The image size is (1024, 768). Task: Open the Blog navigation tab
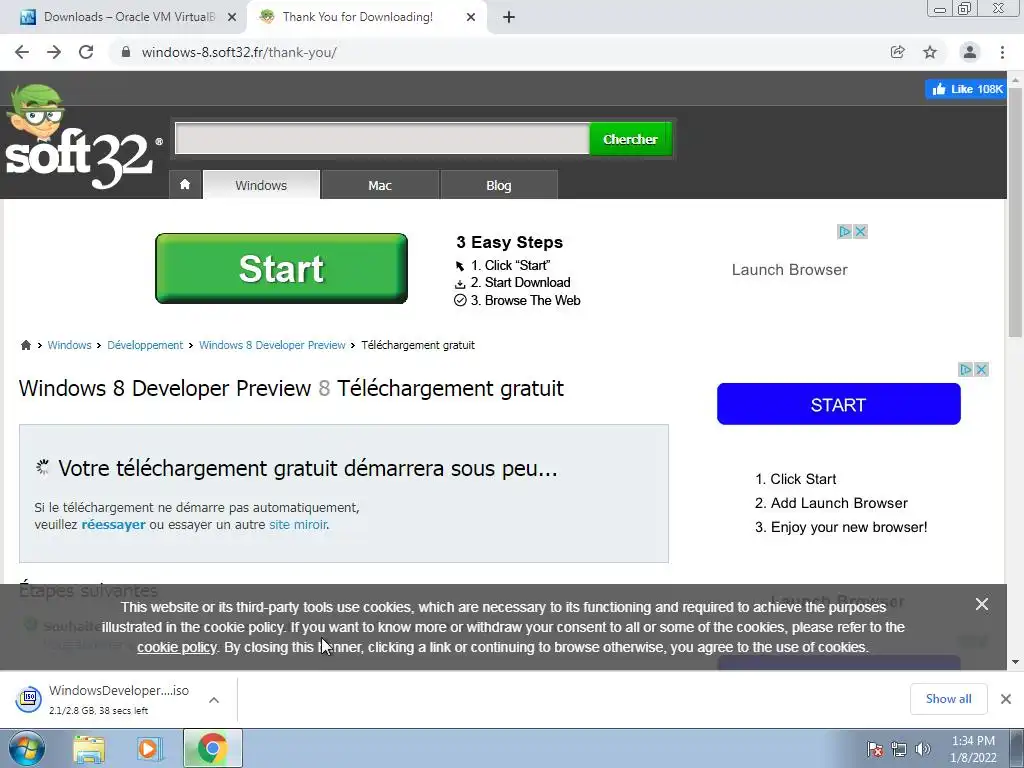[x=498, y=185]
